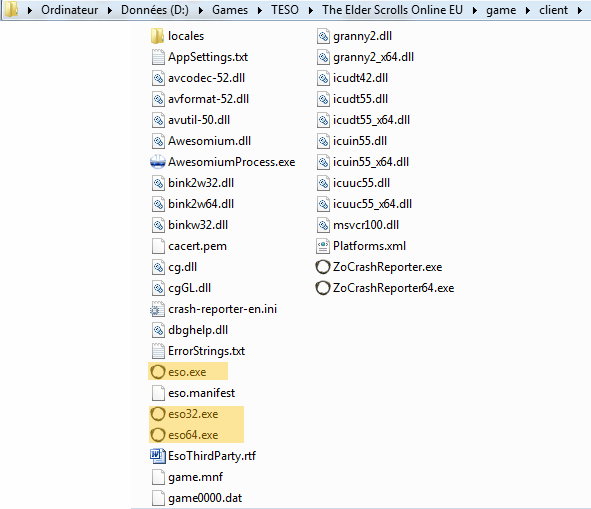This screenshot has width=591, height=509.
Task: Select the AwesomiumProcess.exe icon
Action: click(158, 162)
